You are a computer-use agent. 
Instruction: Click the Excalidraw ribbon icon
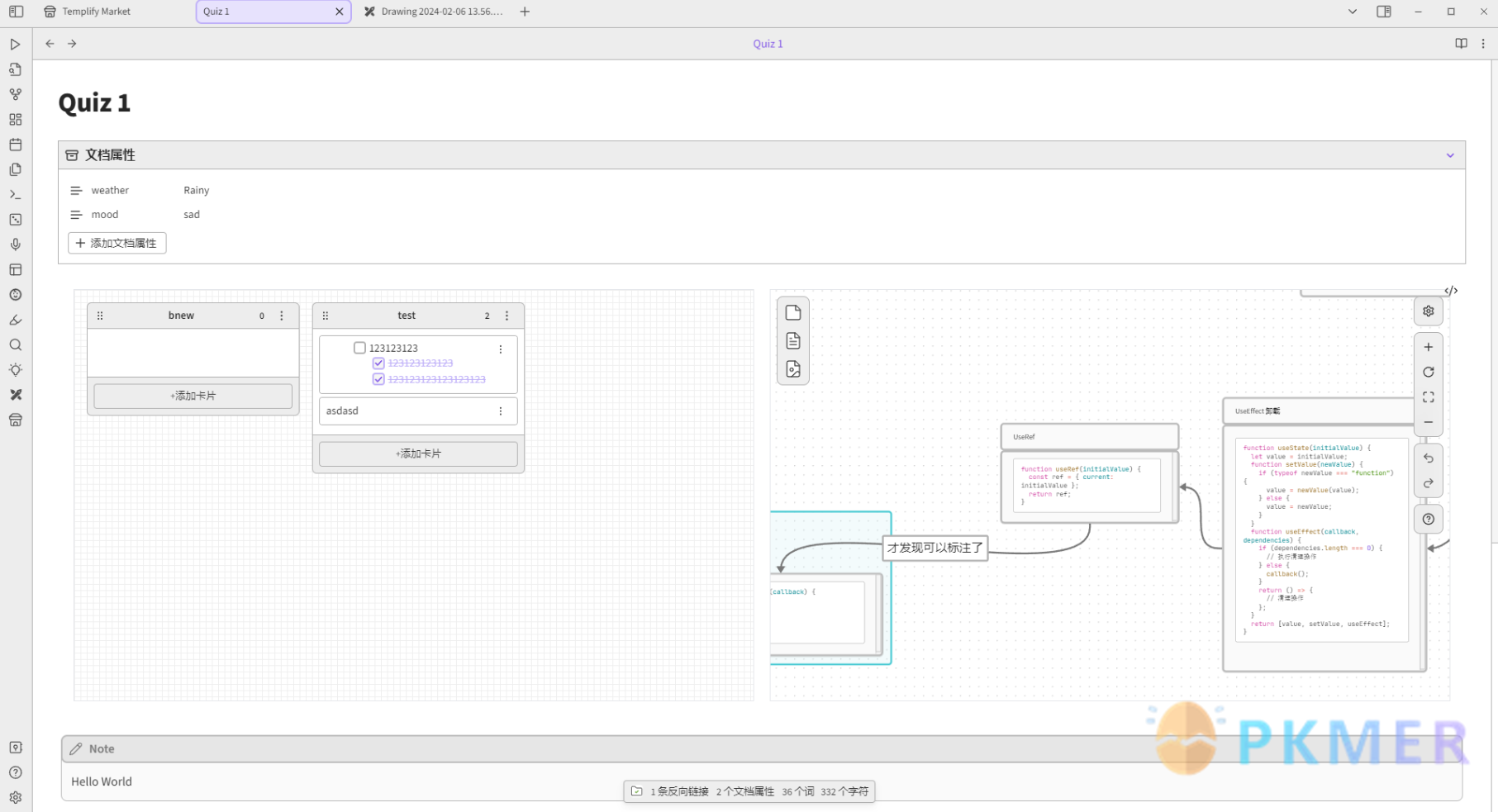pyautogui.click(x=16, y=395)
